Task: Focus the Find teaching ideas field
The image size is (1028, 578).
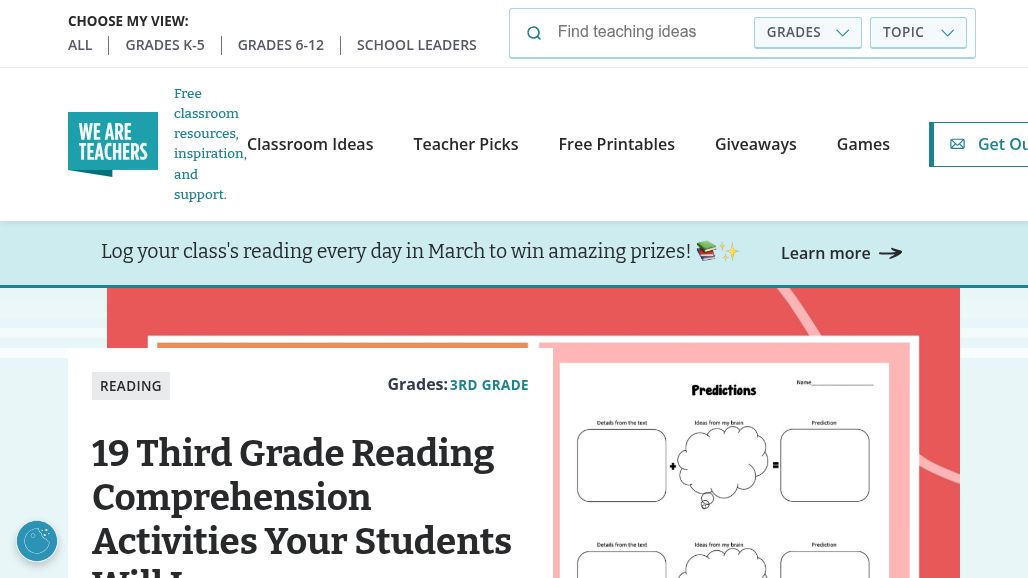Action: (x=650, y=32)
